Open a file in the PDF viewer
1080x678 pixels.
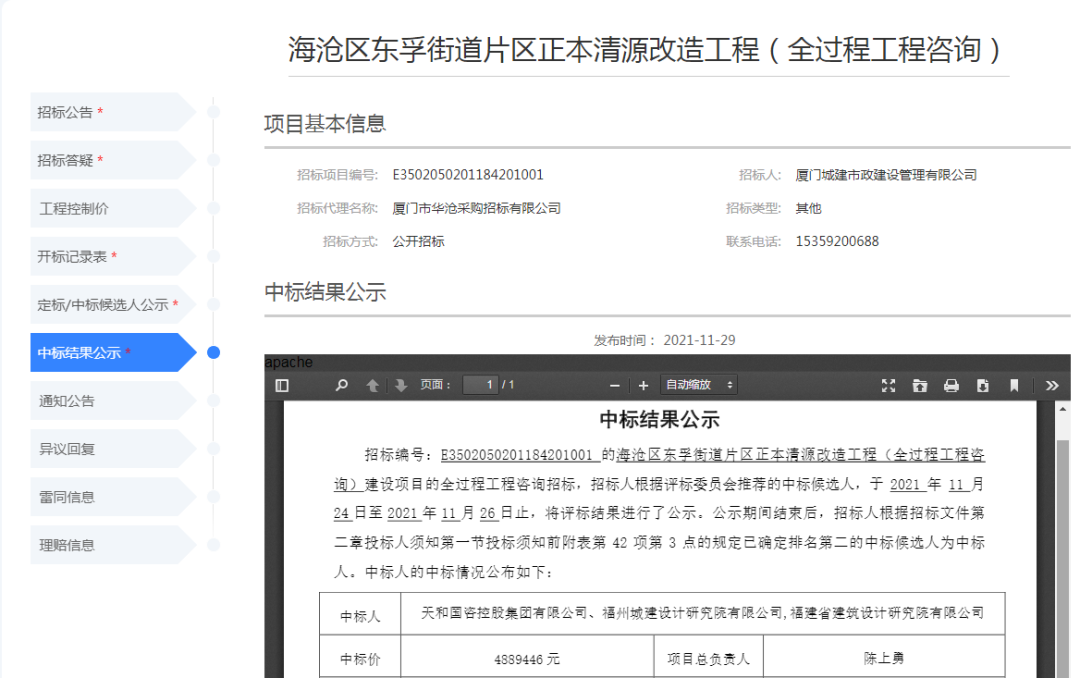click(920, 385)
